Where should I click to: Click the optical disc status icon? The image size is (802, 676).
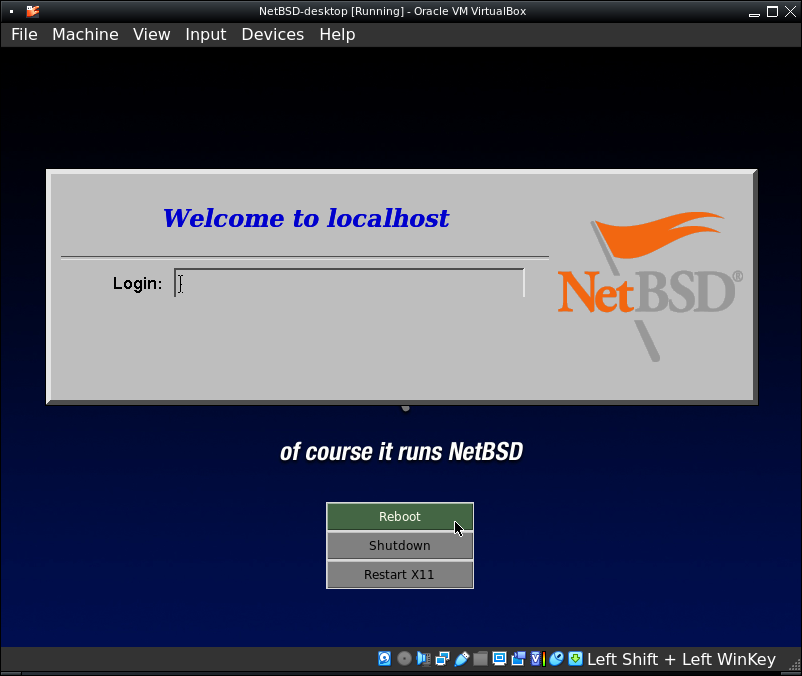(x=404, y=659)
